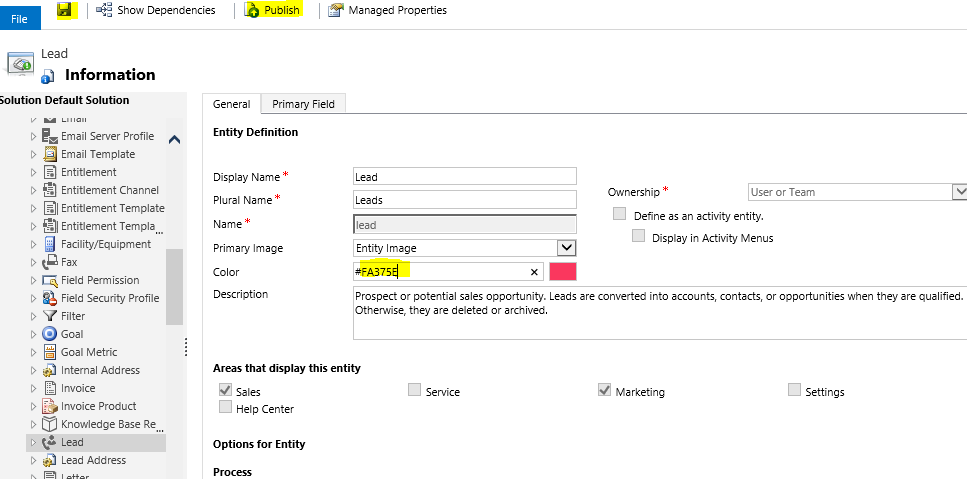
Task: Open the Primary Image dropdown
Action: [x=566, y=248]
